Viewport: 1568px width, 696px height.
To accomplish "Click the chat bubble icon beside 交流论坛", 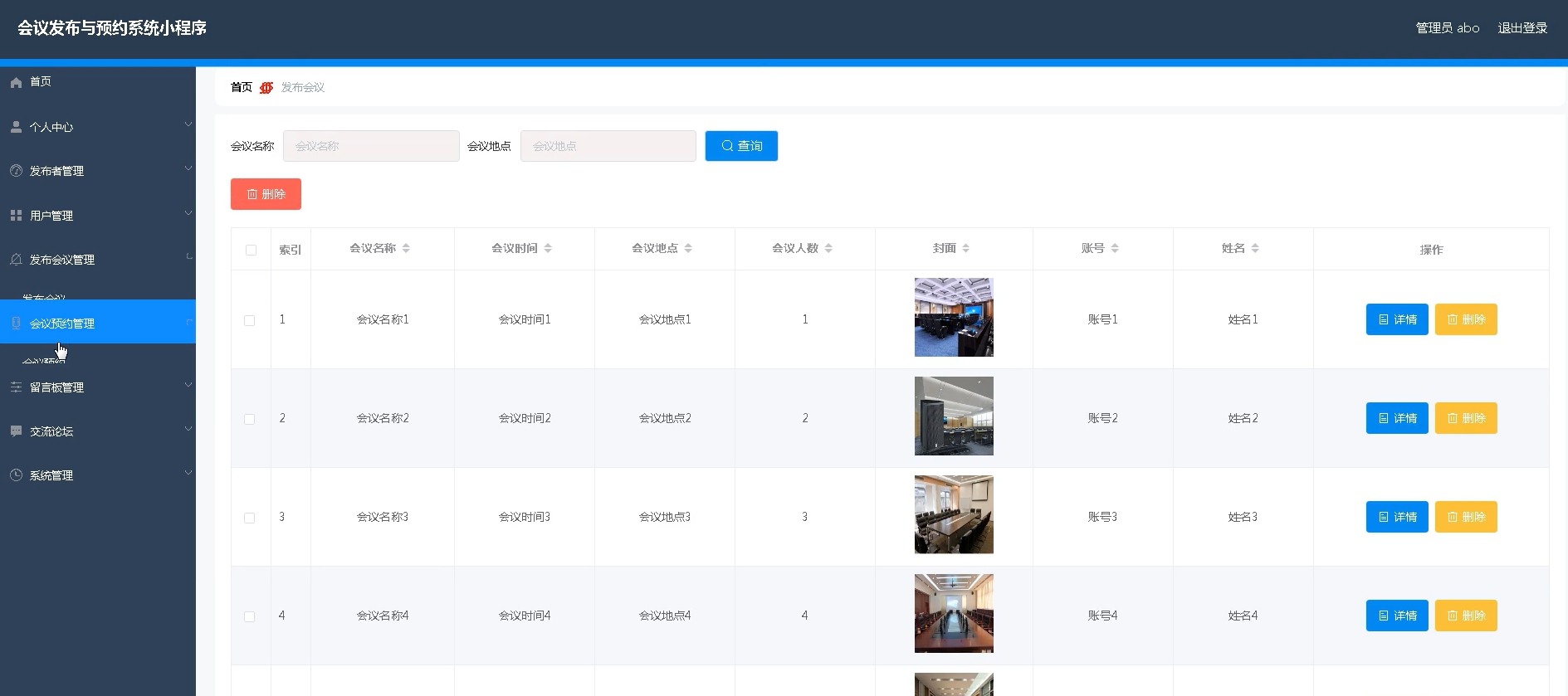I will point(16,431).
